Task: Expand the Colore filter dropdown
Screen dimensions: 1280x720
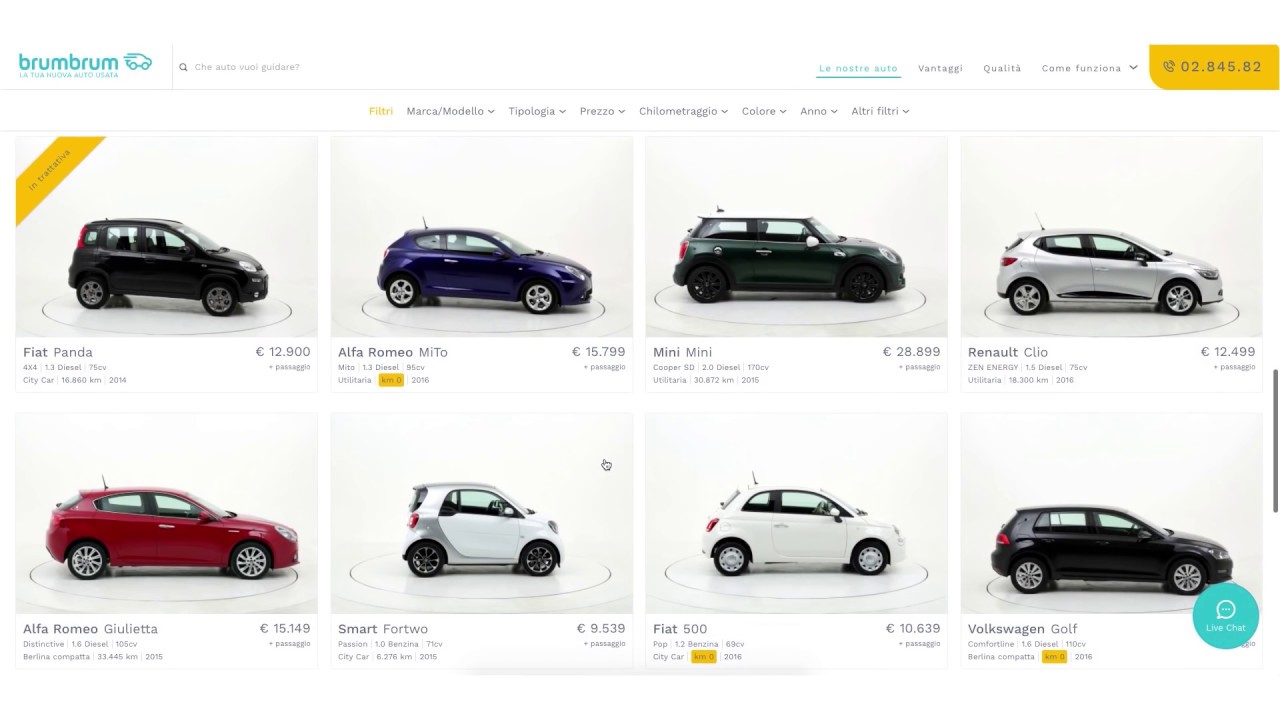Action: pos(764,111)
